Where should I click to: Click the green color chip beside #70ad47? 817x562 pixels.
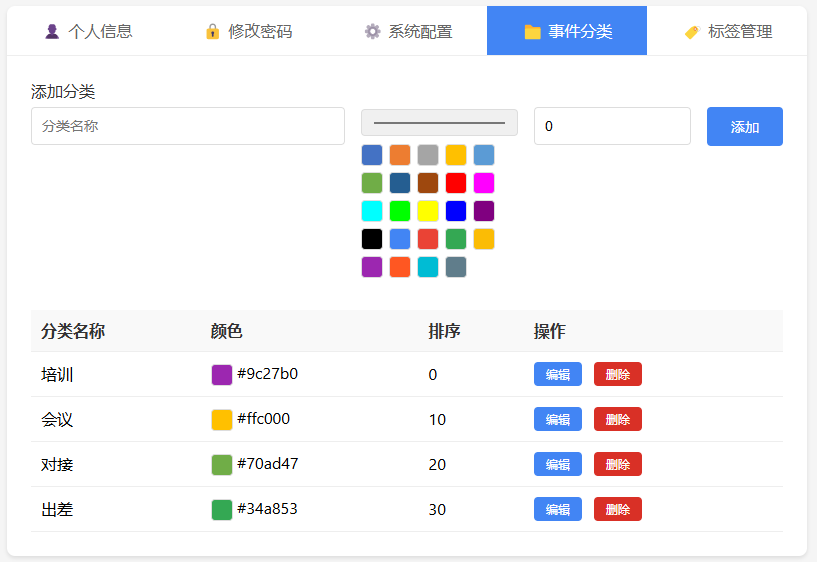point(221,465)
